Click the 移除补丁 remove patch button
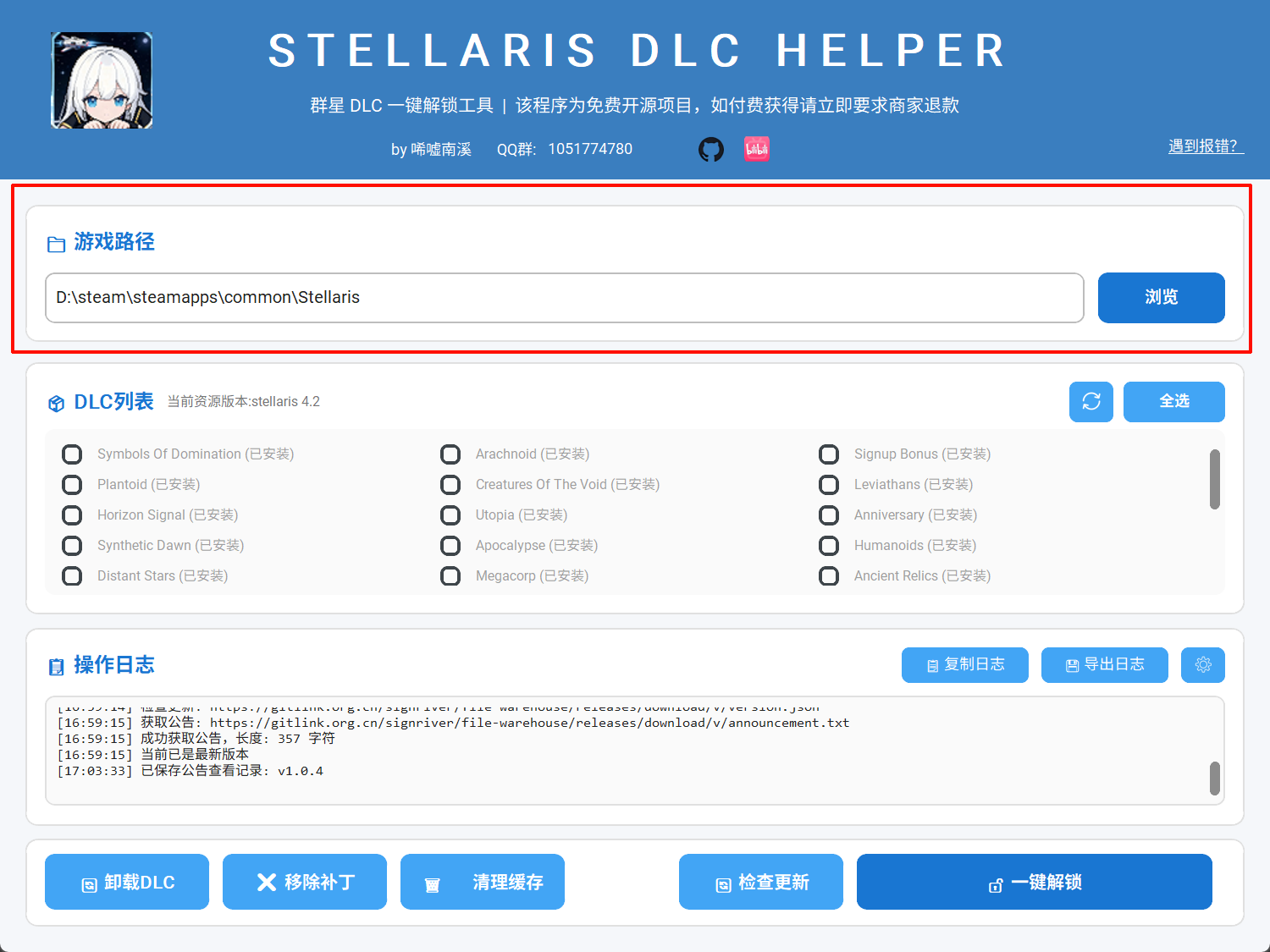The height and width of the screenshot is (952, 1270). point(305,882)
